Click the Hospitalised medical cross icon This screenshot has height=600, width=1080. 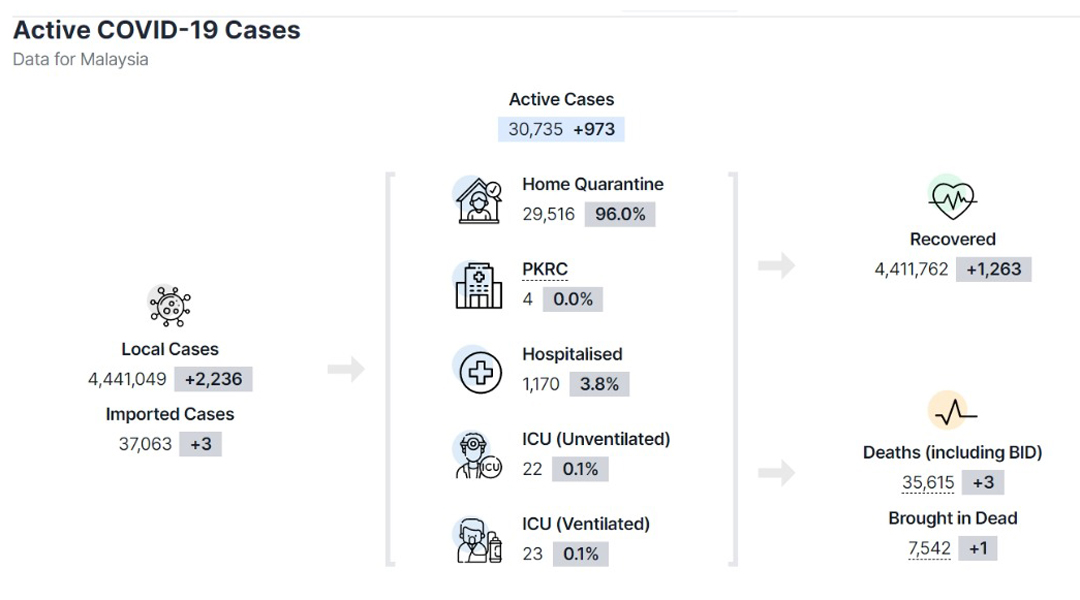[480, 371]
